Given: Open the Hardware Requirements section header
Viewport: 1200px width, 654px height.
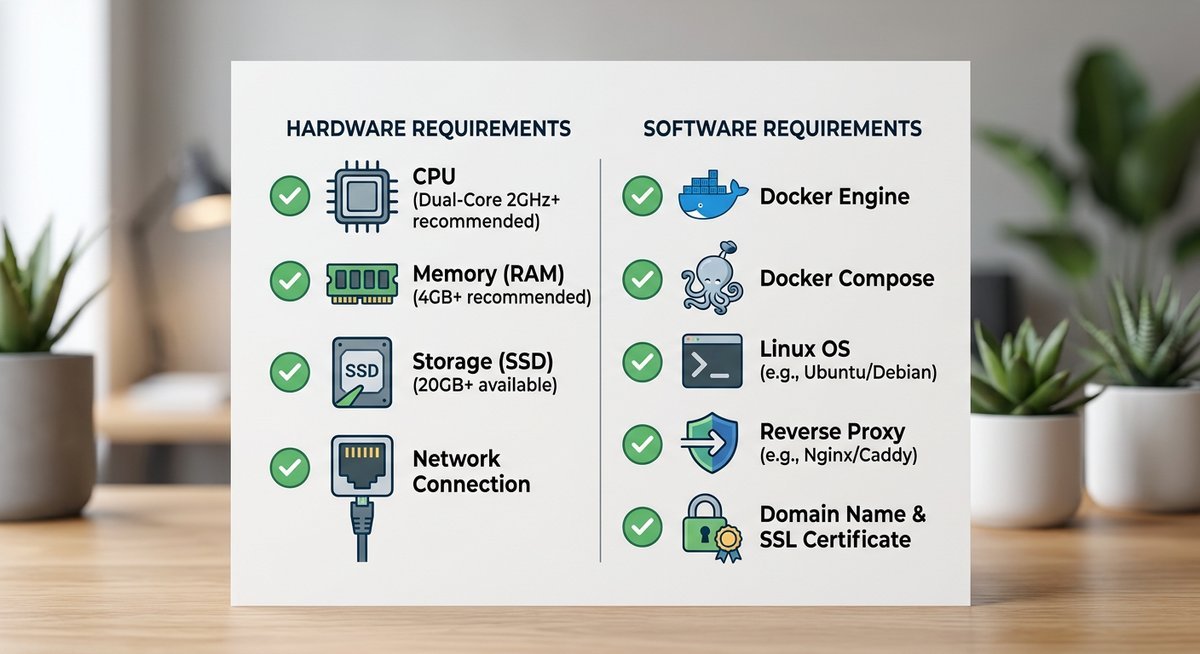Looking at the screenshot, I should 430,128.
